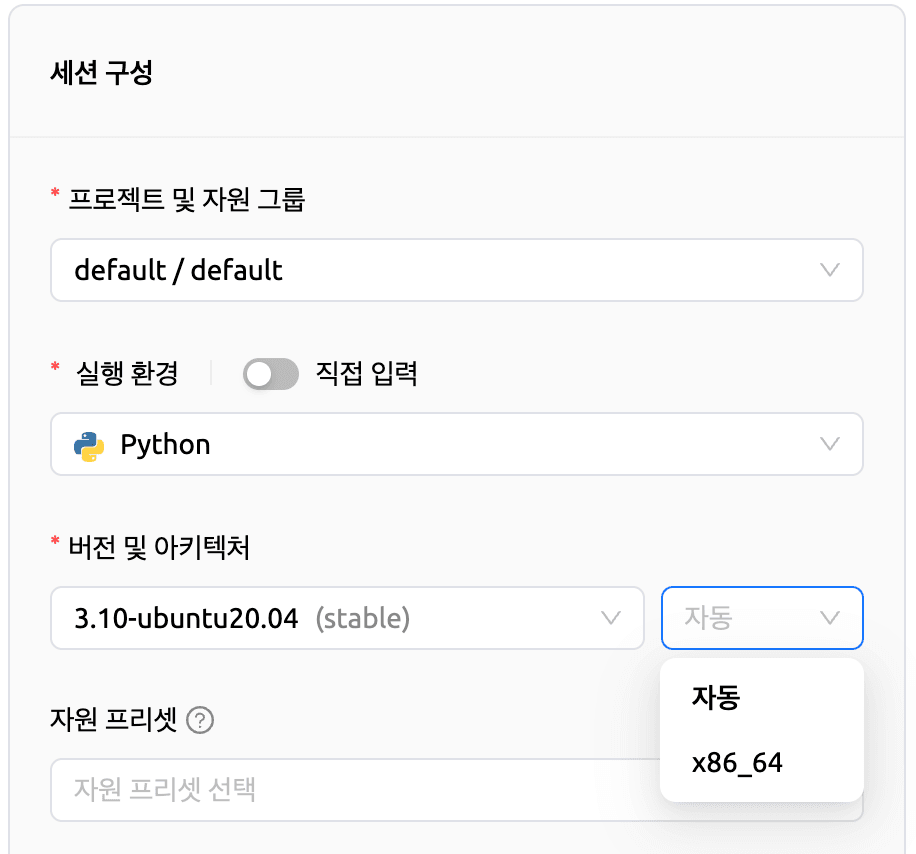Screen dimensions: 916x854
Task: Click the architecture dropdown arrow
Action: [829, 618]
